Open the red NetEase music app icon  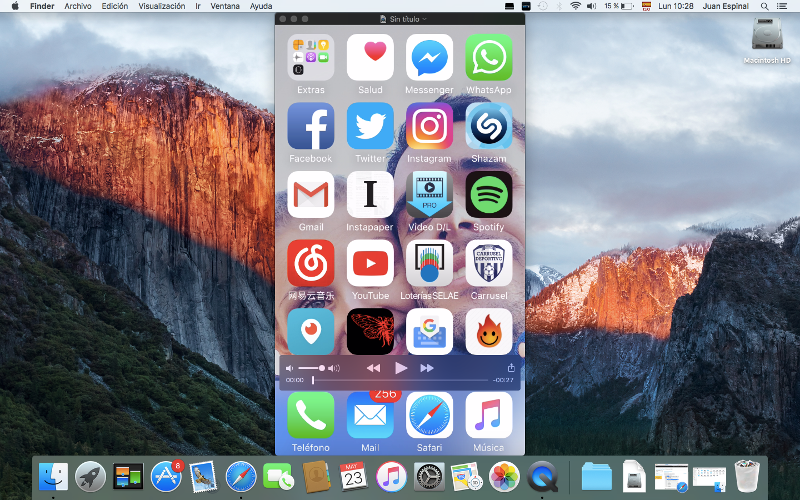310,263
